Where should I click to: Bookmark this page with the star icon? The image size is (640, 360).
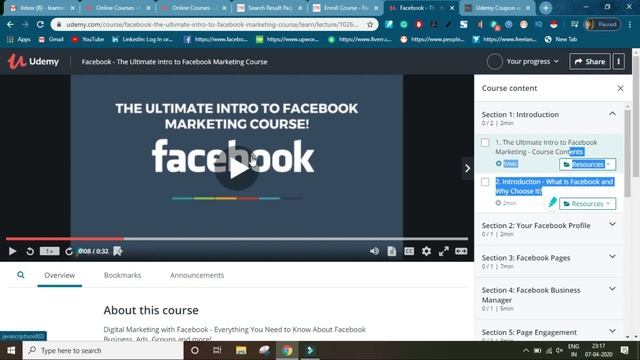[370, 24]
